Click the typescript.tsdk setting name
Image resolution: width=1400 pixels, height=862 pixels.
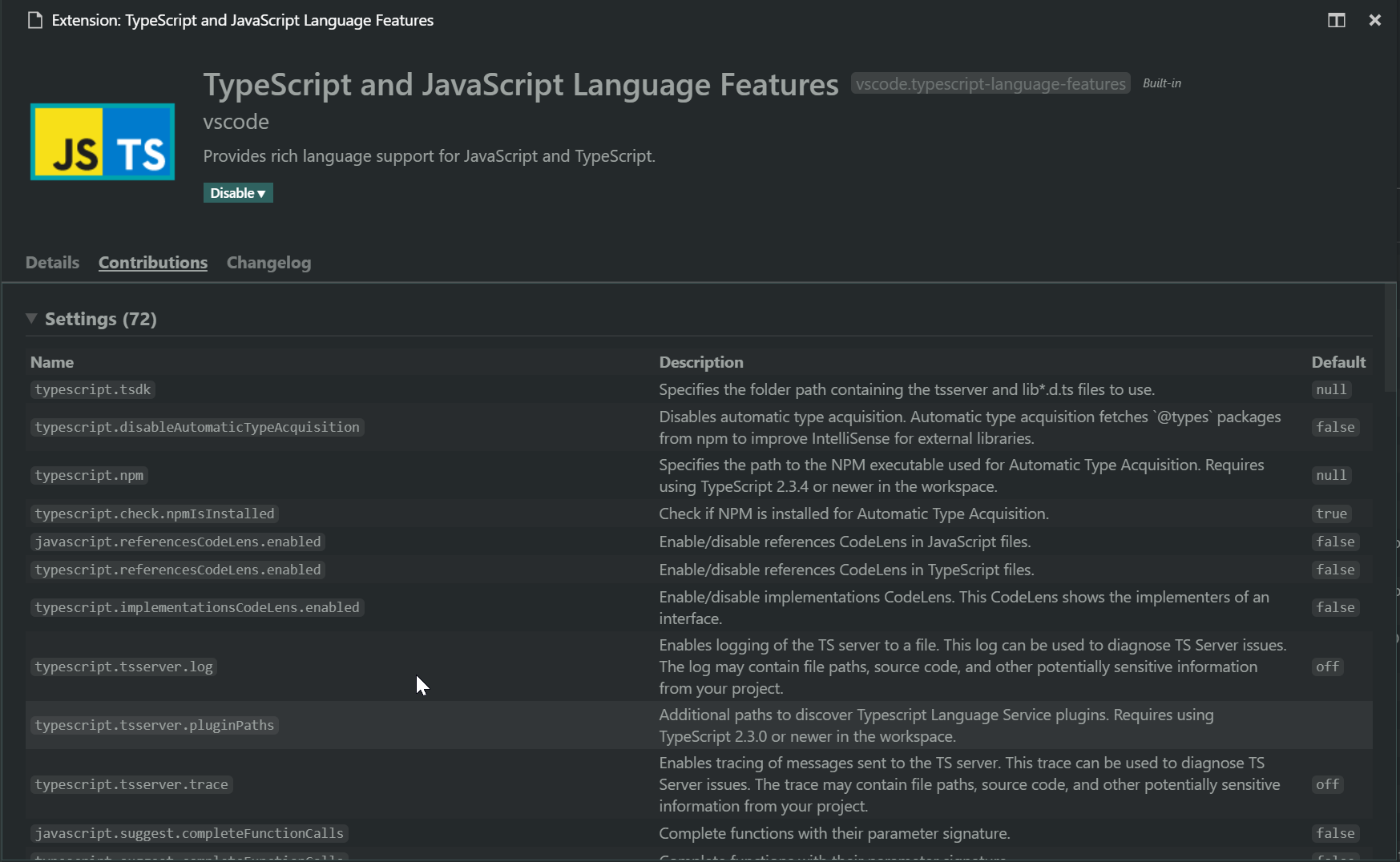[92, 389]
